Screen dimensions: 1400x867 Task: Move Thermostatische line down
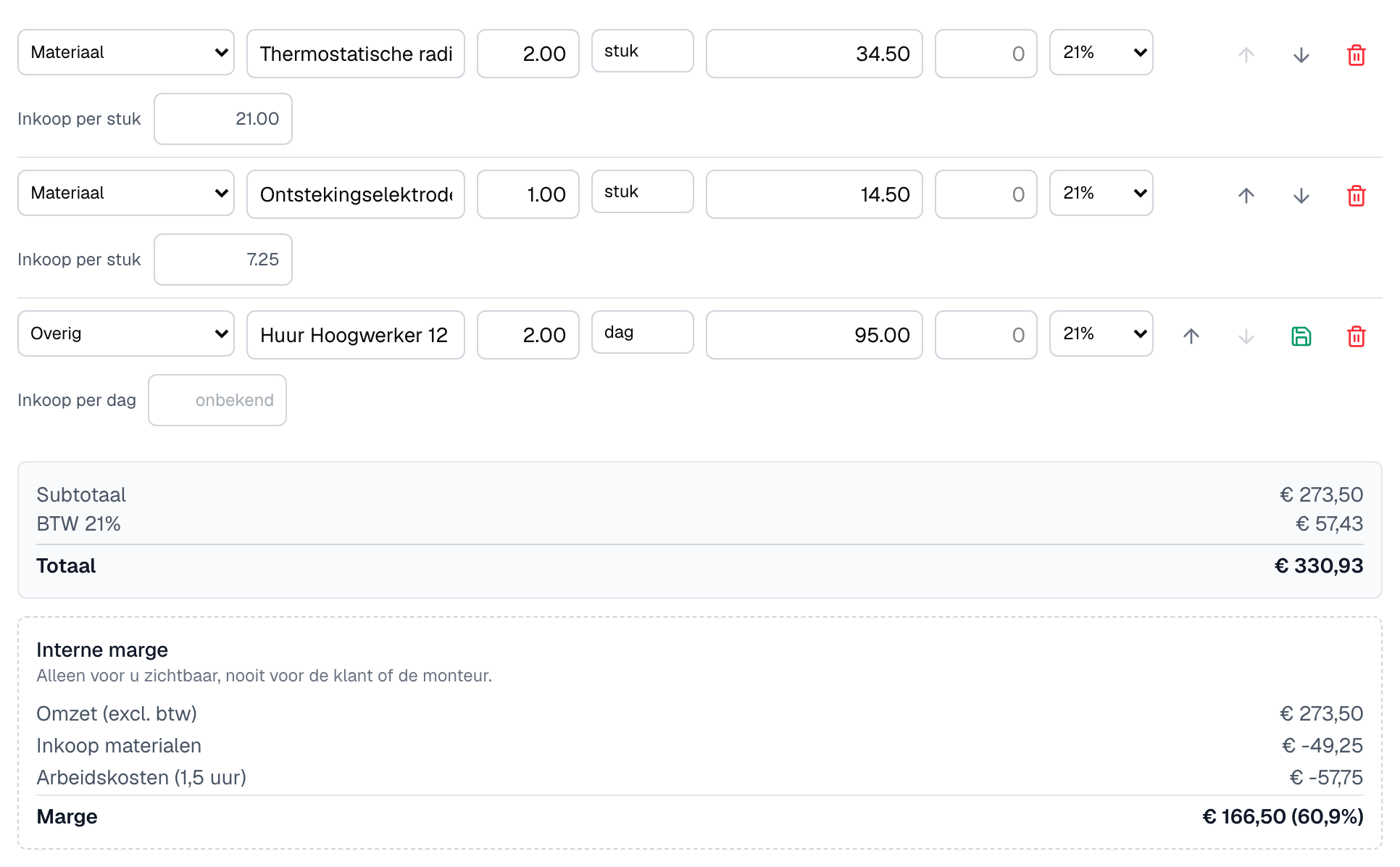(1301, 55)
